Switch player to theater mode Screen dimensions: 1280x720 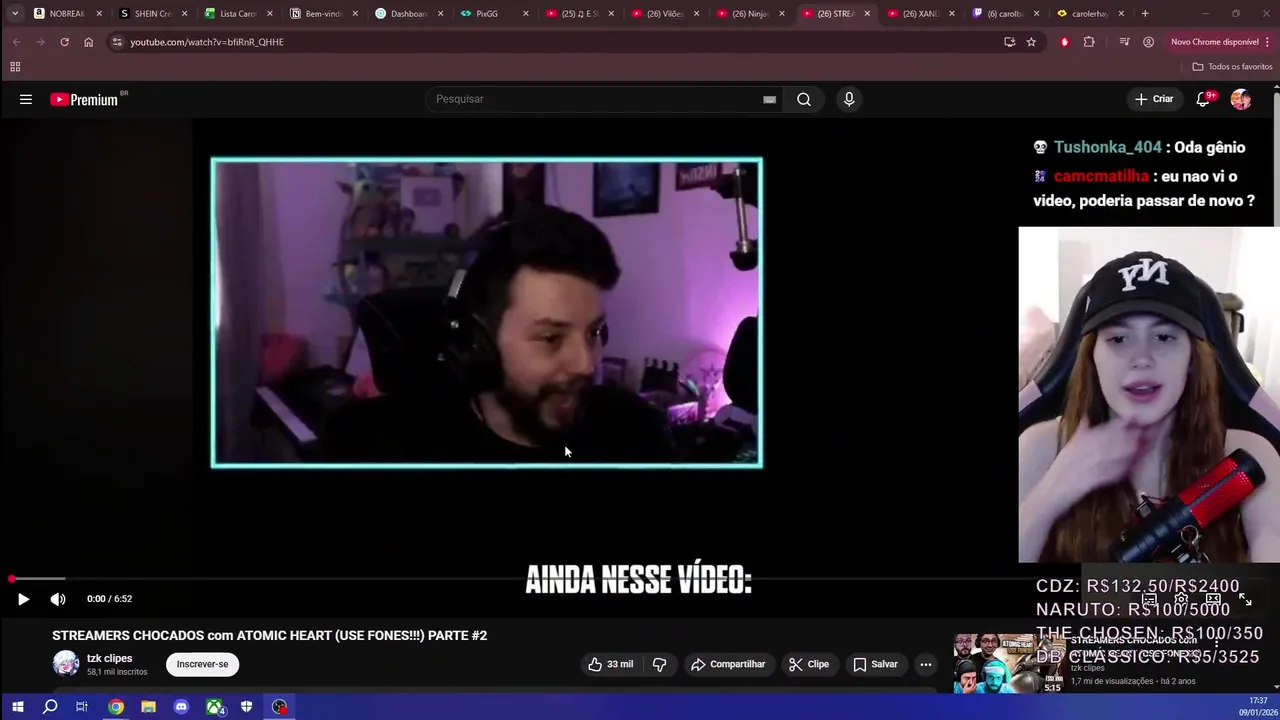[1213, 599]
